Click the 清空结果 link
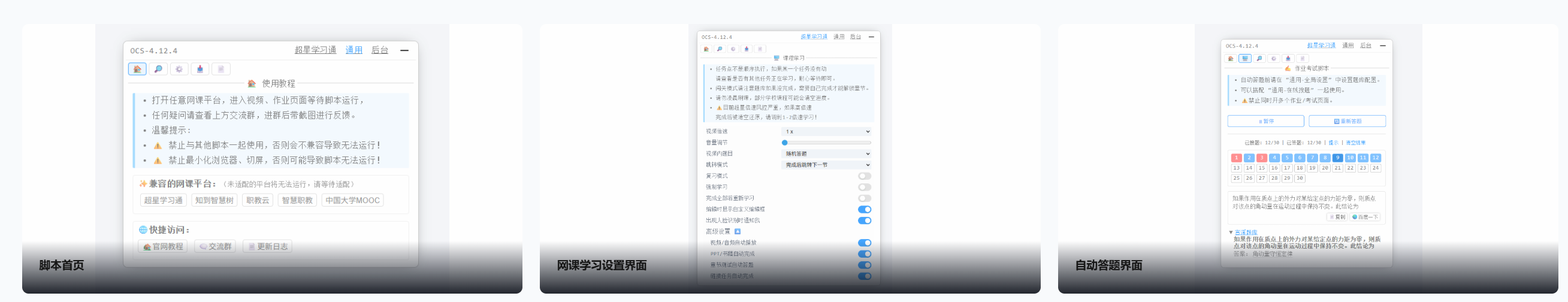1568x302 pixels. 1355,143
